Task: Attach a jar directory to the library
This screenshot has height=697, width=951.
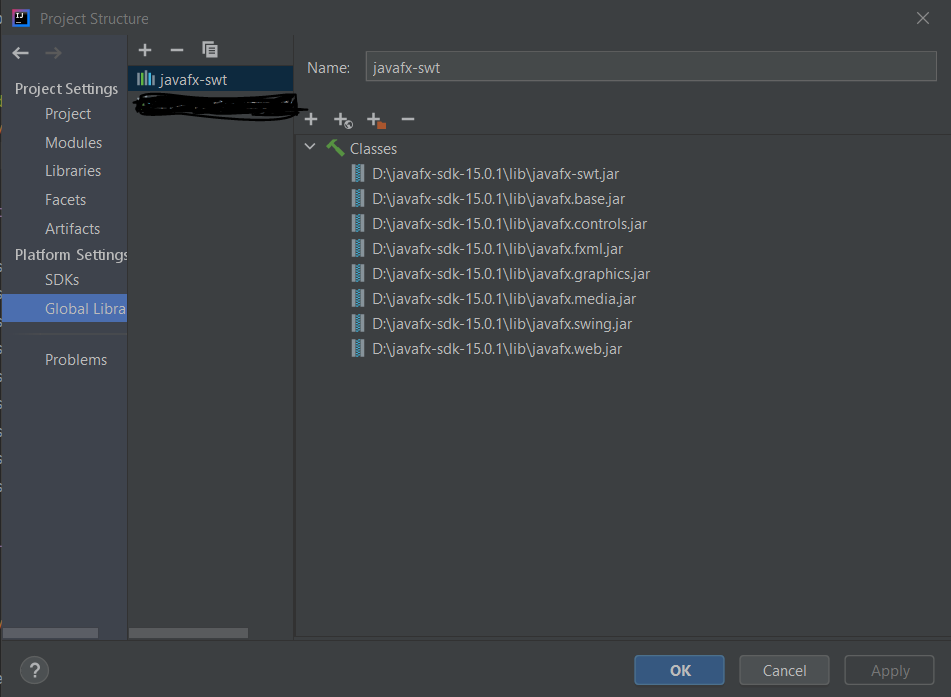Action: pyautogui.click(x=376, y=119)
